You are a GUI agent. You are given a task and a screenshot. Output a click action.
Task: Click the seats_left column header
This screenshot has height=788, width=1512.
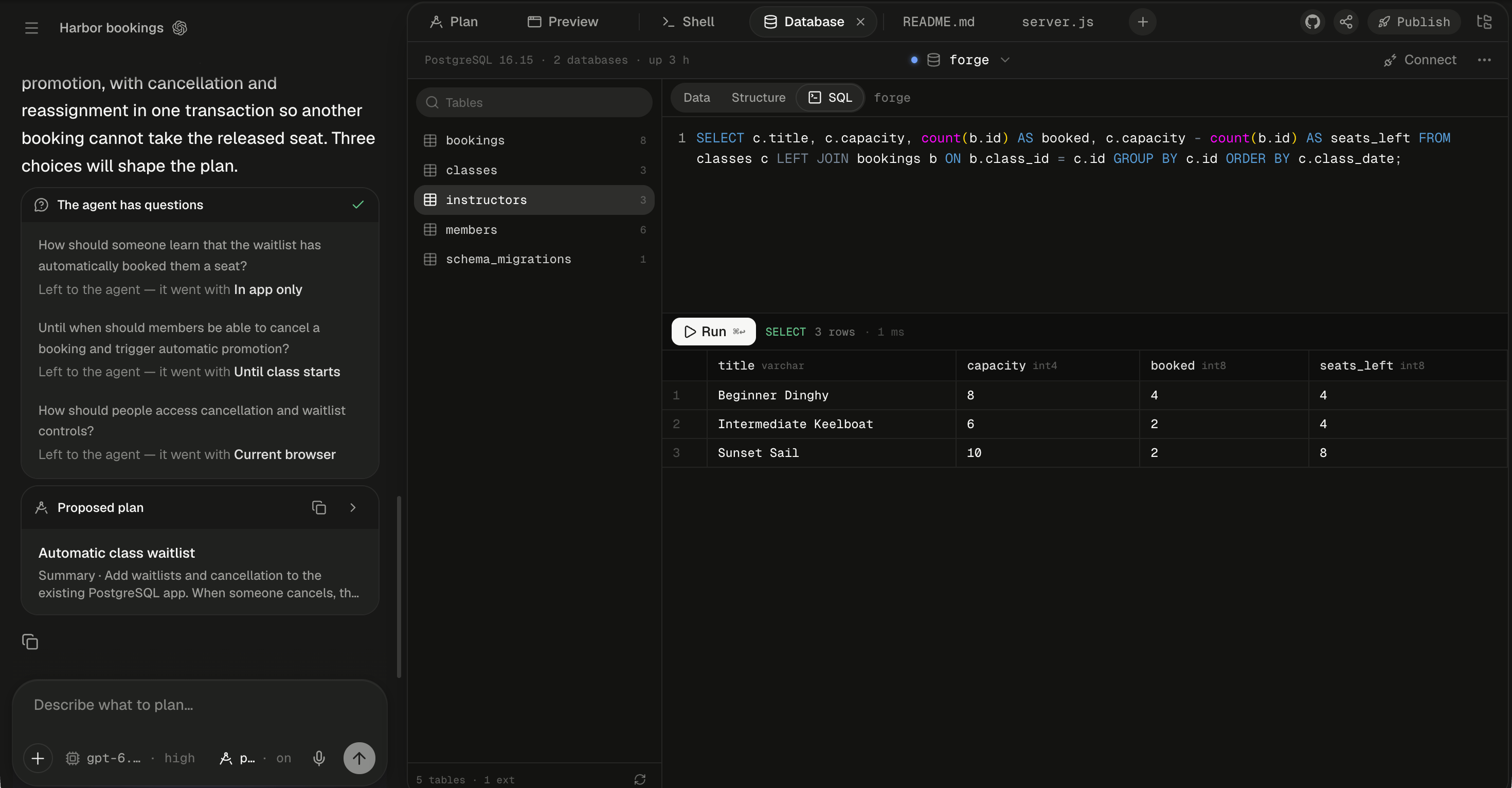coord(1408,365)
